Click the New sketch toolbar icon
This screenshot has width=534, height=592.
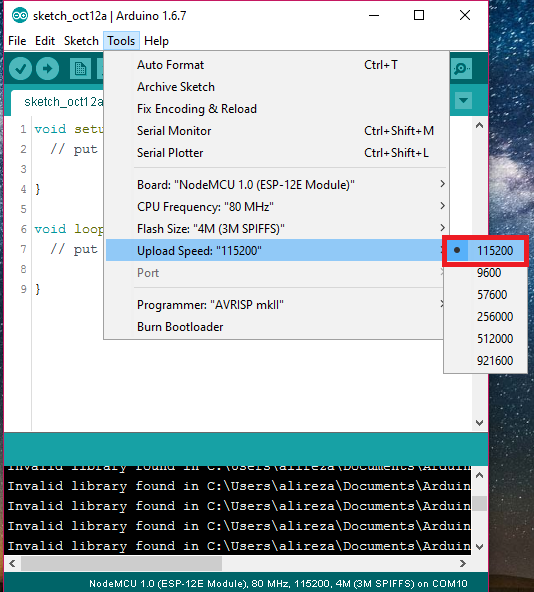(80, 69)
